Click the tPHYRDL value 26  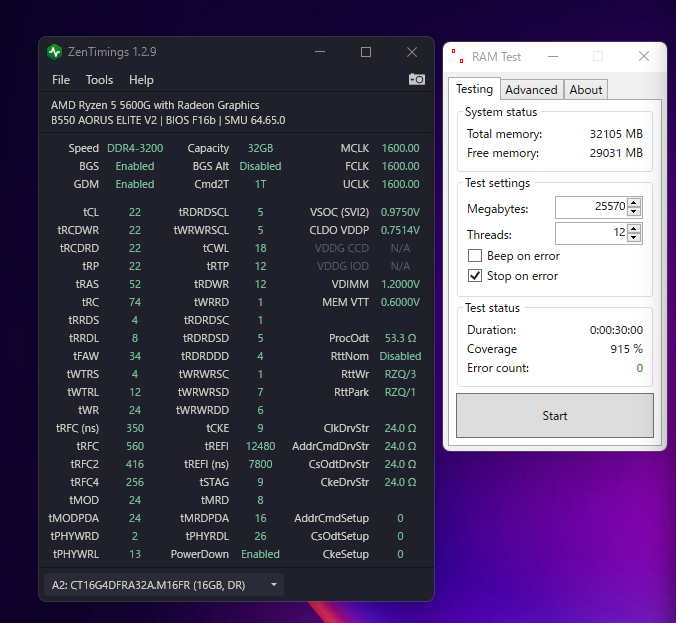(x=260, y=536)
